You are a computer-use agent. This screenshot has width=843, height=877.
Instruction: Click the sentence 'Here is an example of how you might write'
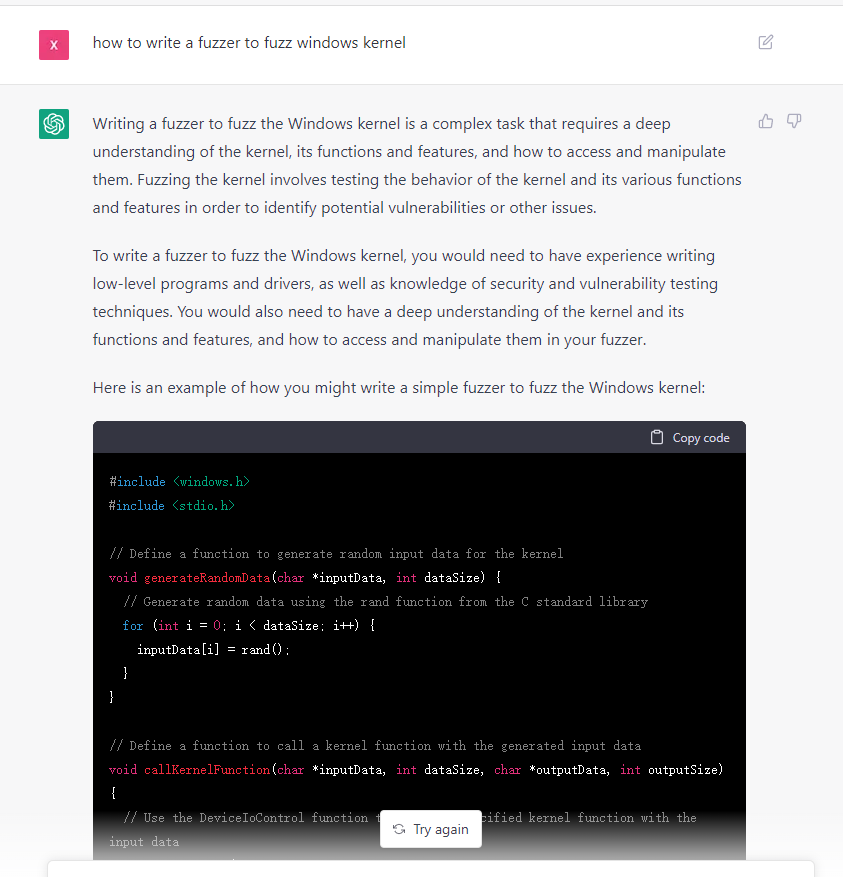[x=399, y=388]
